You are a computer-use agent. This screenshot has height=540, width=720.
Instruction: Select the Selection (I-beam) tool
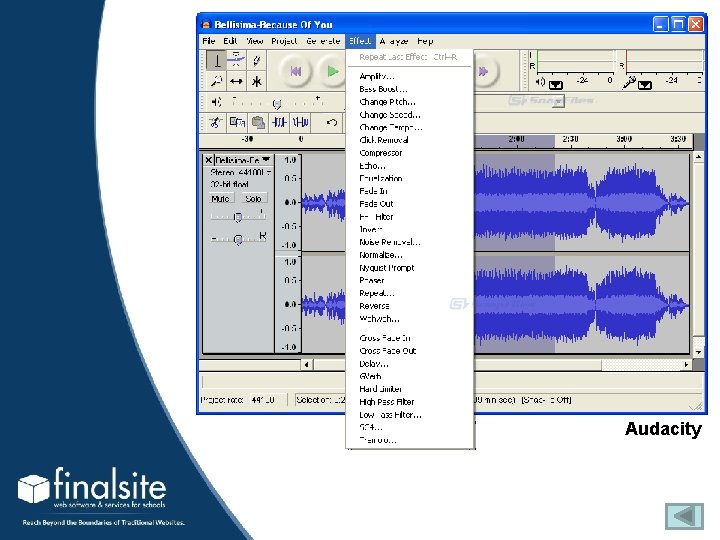coord(216,60)
